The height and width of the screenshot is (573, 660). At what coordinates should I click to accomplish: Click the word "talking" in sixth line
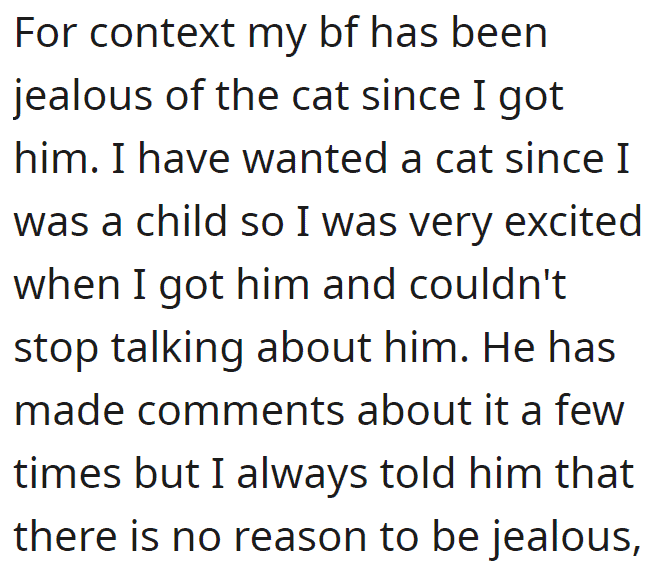tap(177, 349)
